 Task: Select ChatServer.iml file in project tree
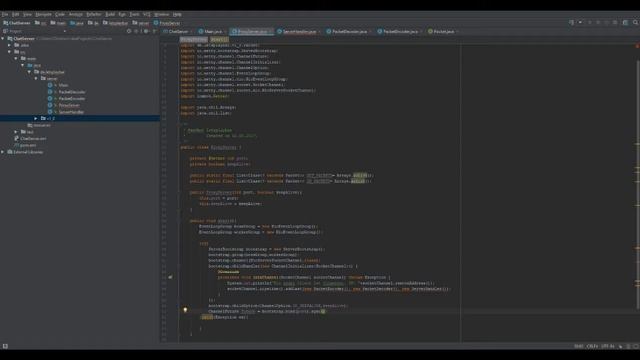[x=31, y=138]
